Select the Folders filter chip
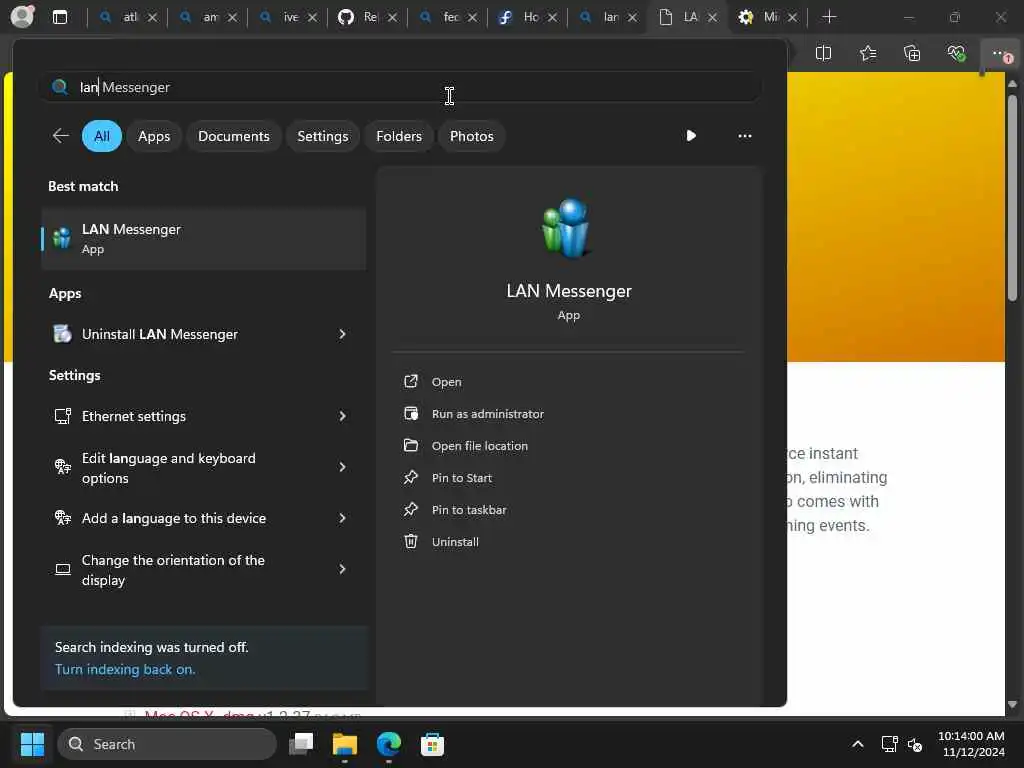The width and height of the screenshot is (1024, 768). click(399, 136)
